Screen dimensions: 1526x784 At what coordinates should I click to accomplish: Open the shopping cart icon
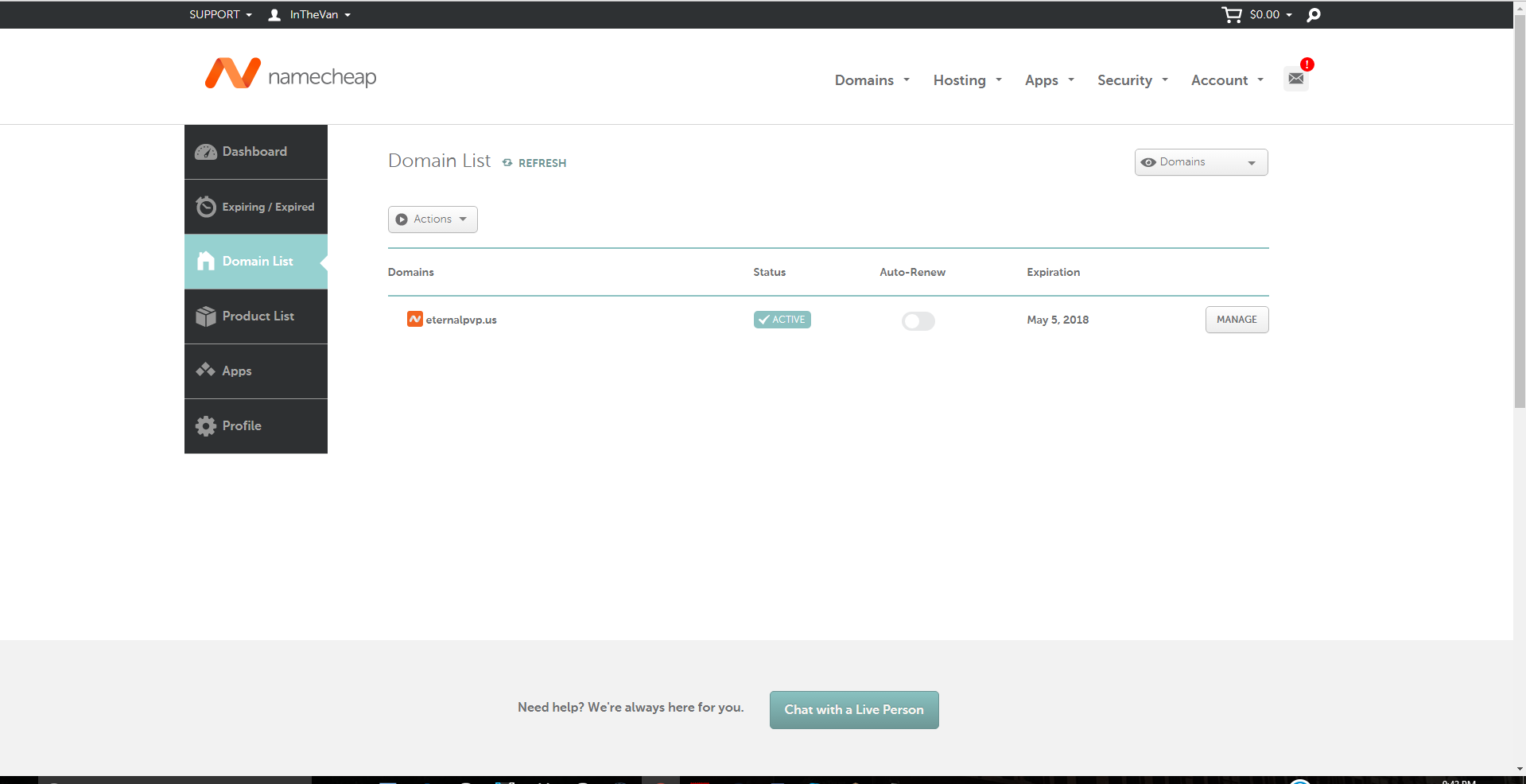(x=1231, y=14)
